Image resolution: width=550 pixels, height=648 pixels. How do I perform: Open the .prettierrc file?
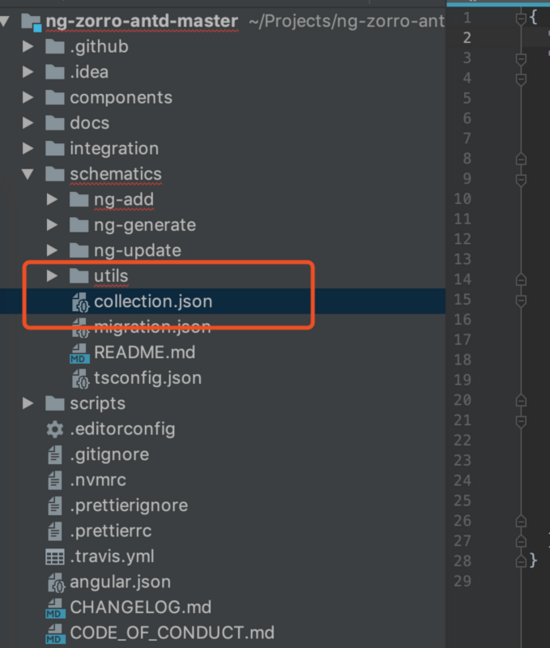click(111, 531)
